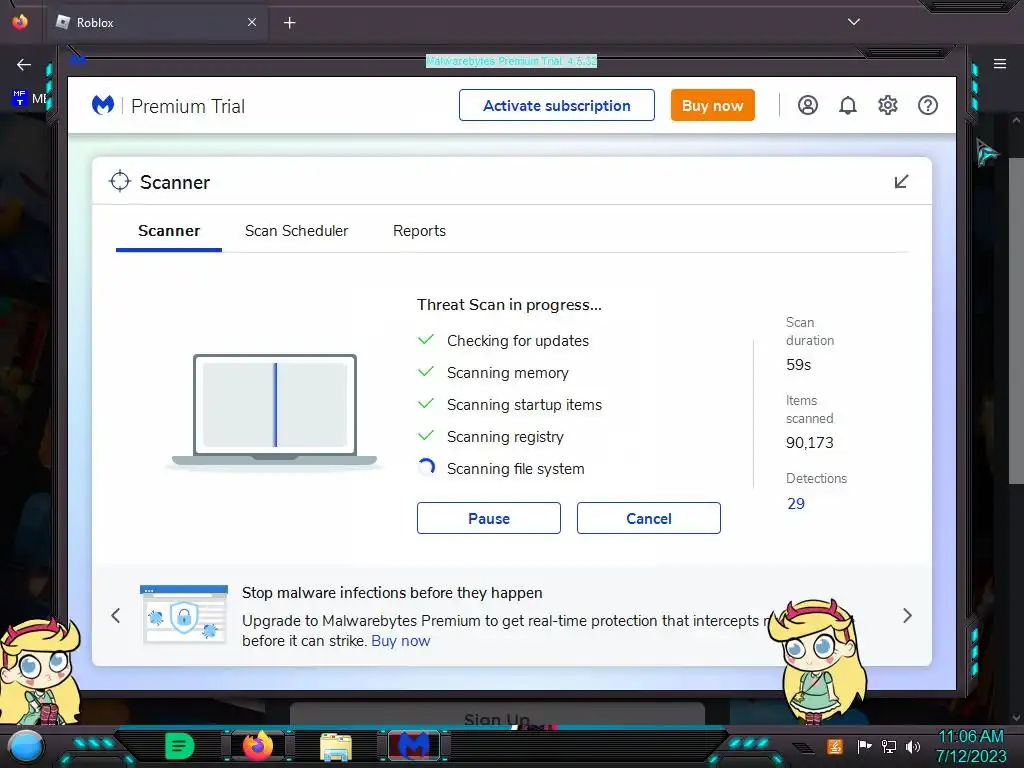Open the Malwarebytes help question mark

(927, 105)
